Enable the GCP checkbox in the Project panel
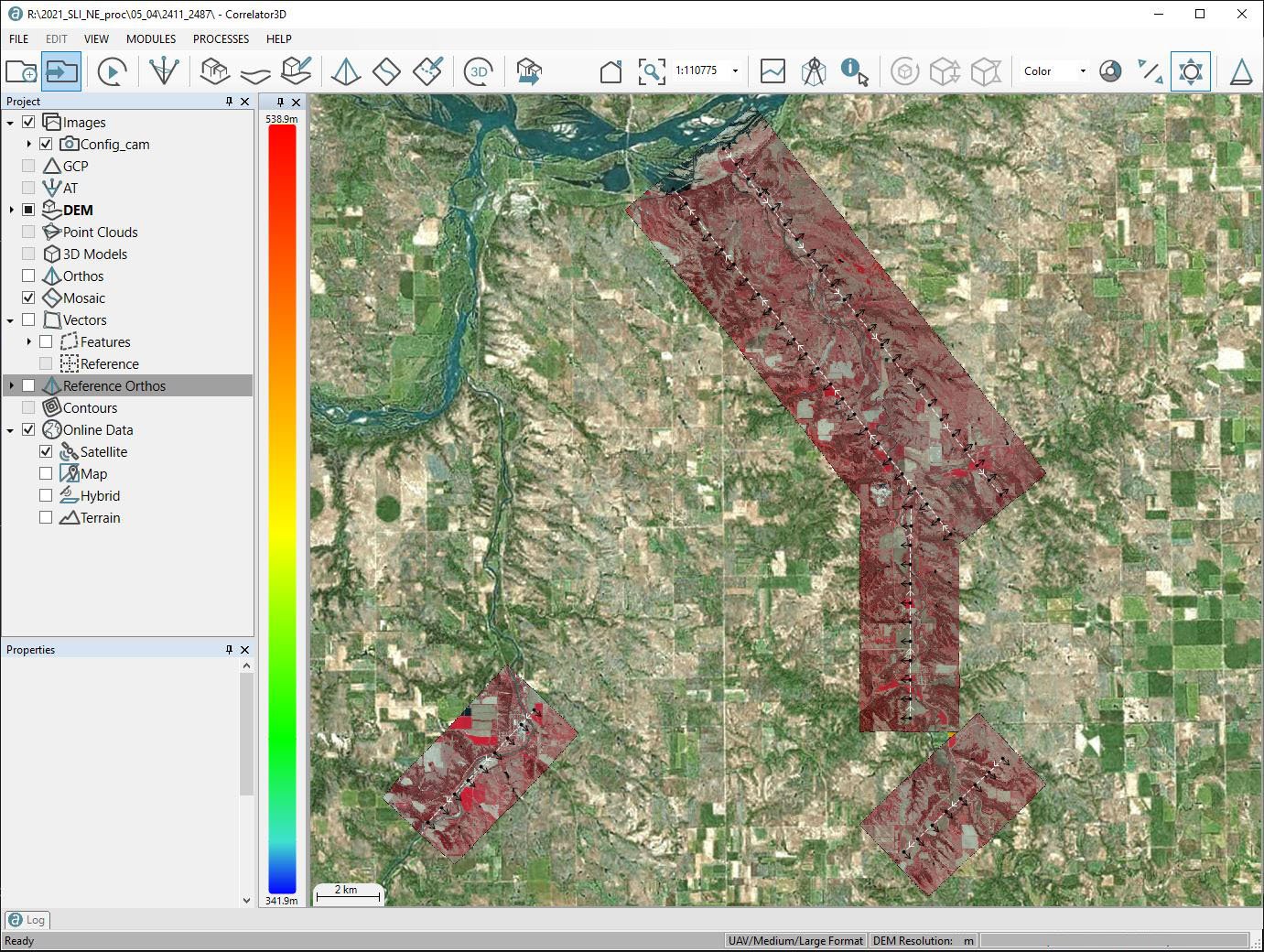The width and height of the screenshot is (1264, 952). (x=28, y=166)
